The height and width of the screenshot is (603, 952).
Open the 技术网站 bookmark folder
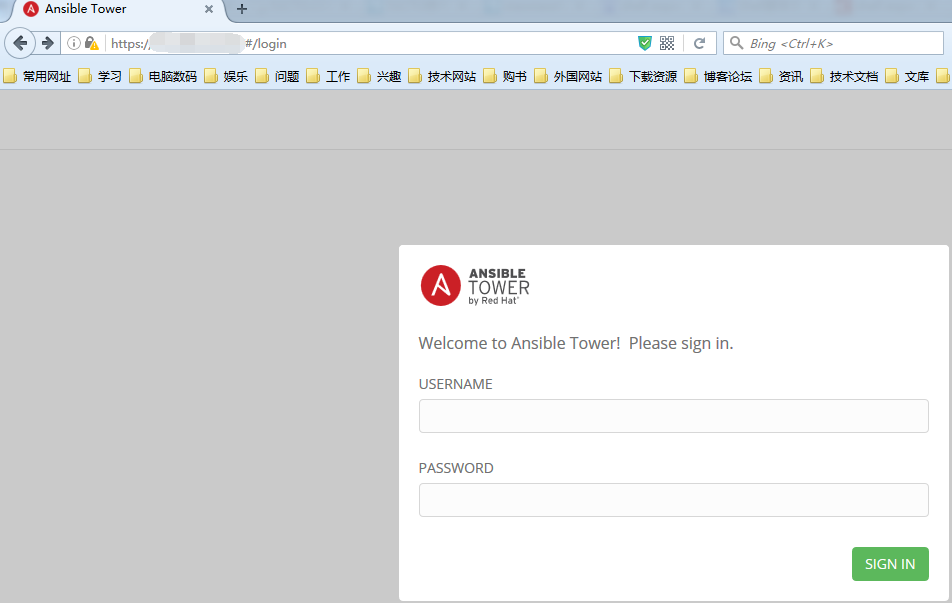coord(443,77)
